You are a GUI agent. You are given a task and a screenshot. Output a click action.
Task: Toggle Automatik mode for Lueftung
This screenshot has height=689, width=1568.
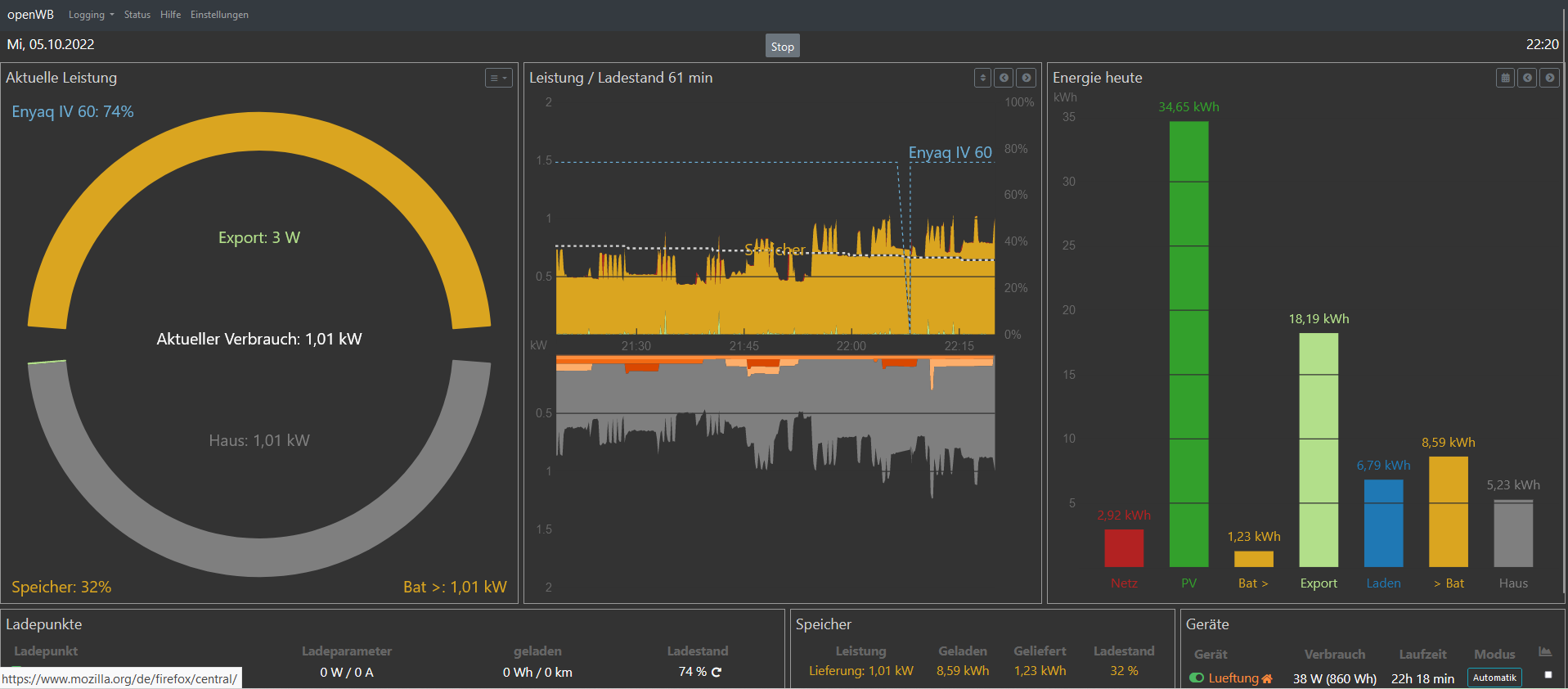coord(1494,678)
